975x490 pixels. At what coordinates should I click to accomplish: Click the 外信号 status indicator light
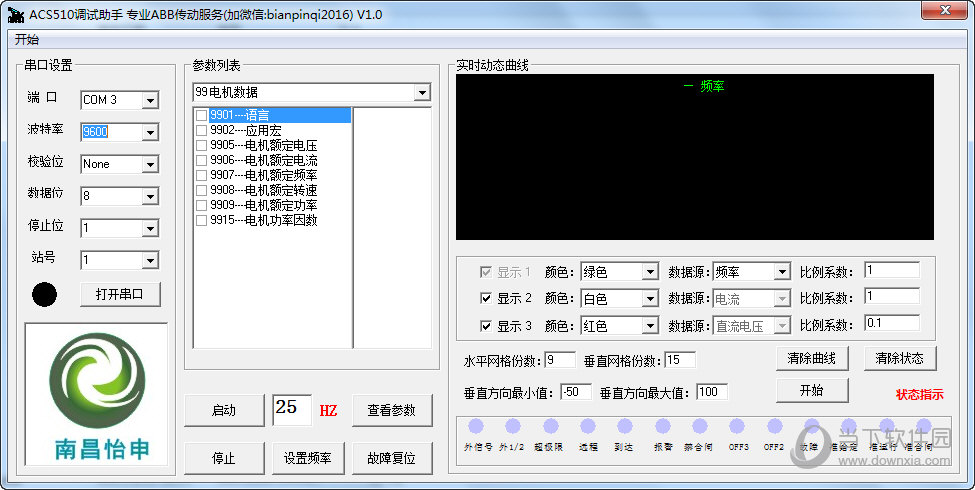(x=476, y=427)
